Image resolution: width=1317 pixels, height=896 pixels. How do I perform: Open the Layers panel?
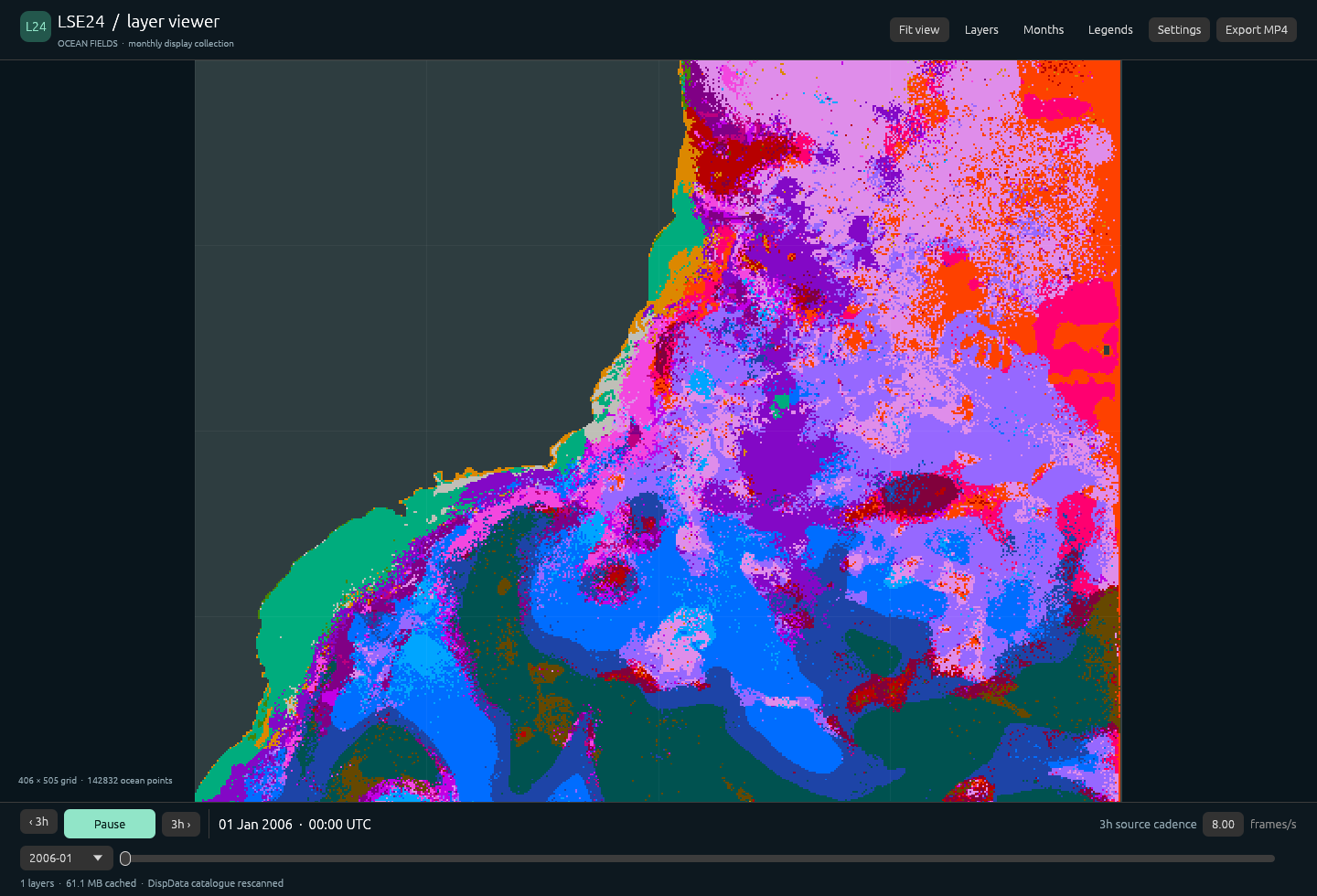tap(981, 30)
